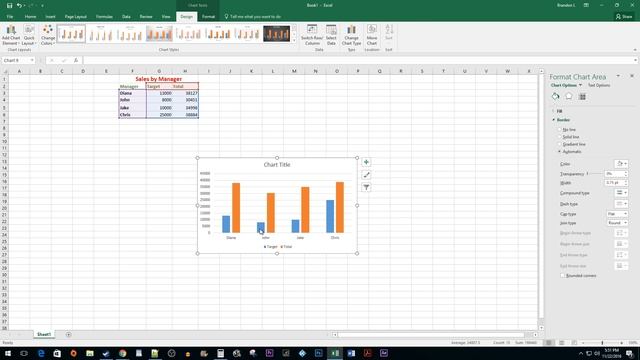Click the Chart Filters funnel button
The width and height of the screenshot is (640, 360).
[366, 187]
